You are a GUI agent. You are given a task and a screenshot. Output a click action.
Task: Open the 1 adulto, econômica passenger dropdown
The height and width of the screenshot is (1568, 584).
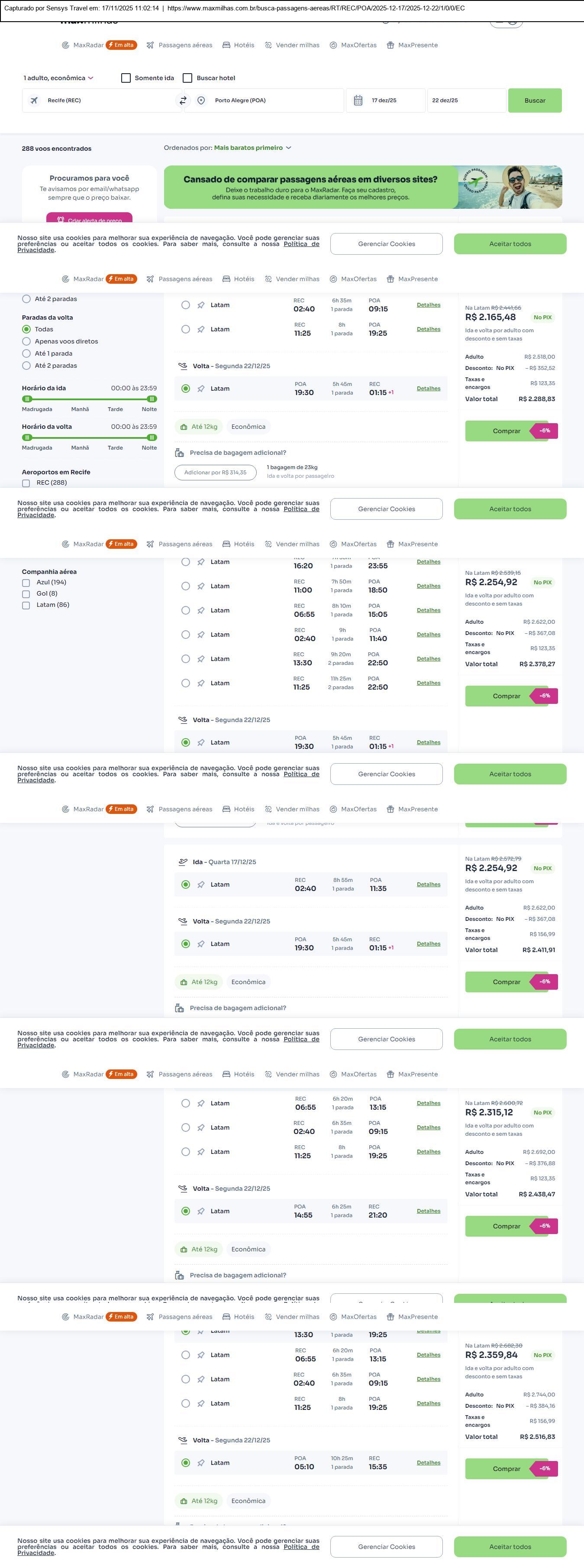click(x=58, y=78)
